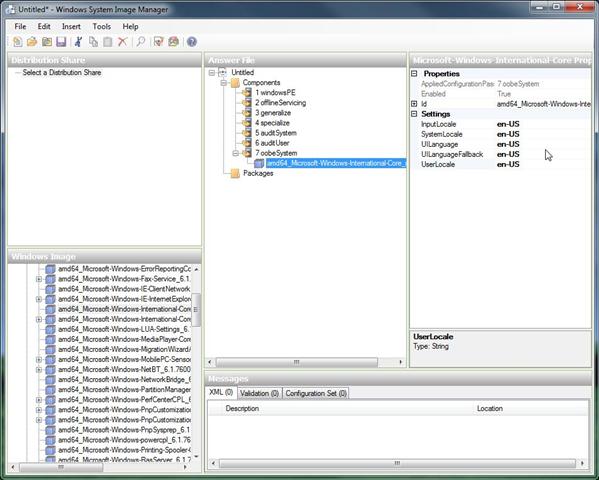Viewport: 599px width, 480px height.
Task: Open the Insert menu
Action: 71,26
